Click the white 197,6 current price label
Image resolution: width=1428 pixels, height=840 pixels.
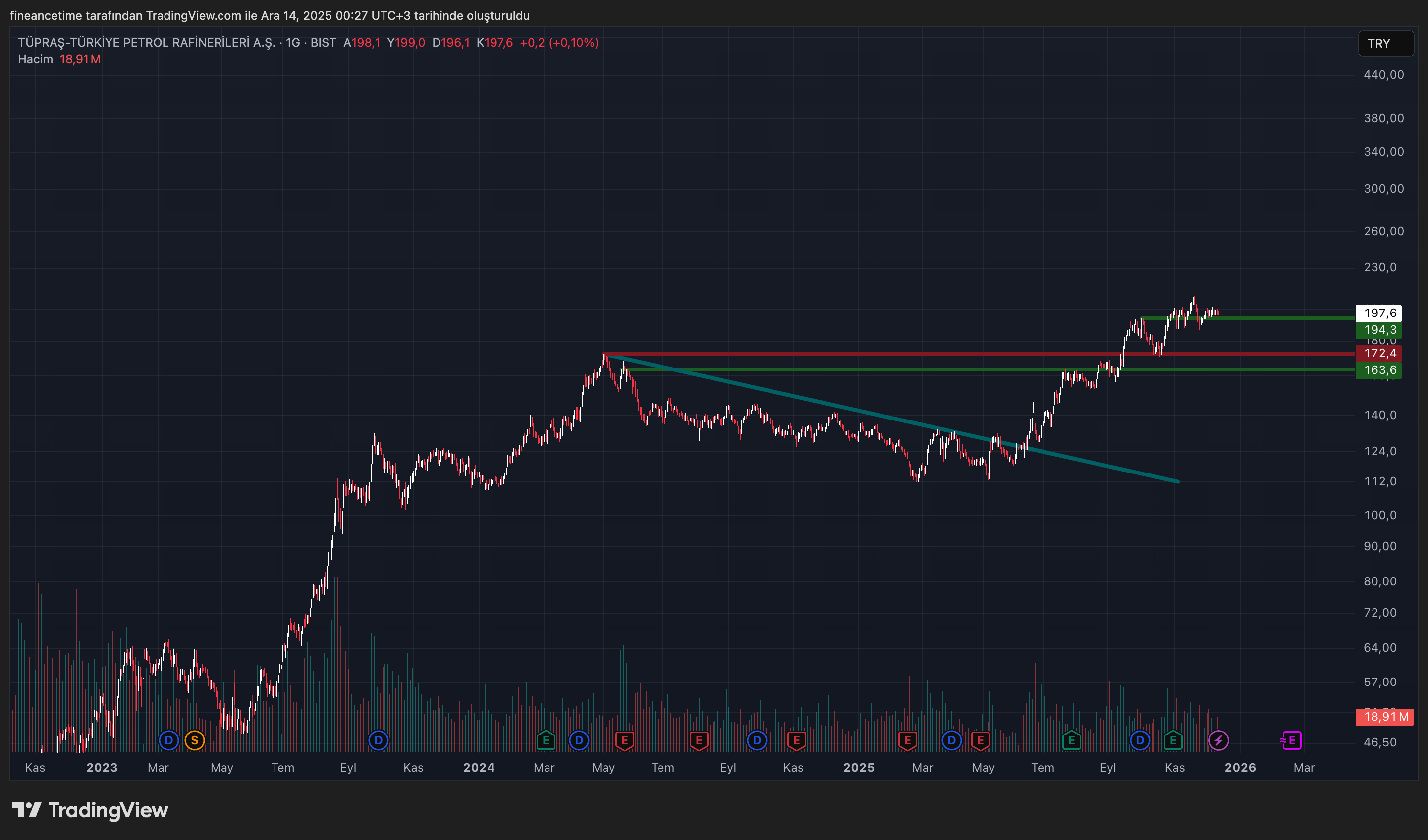pyautogui.click(x=1379, y=313)
